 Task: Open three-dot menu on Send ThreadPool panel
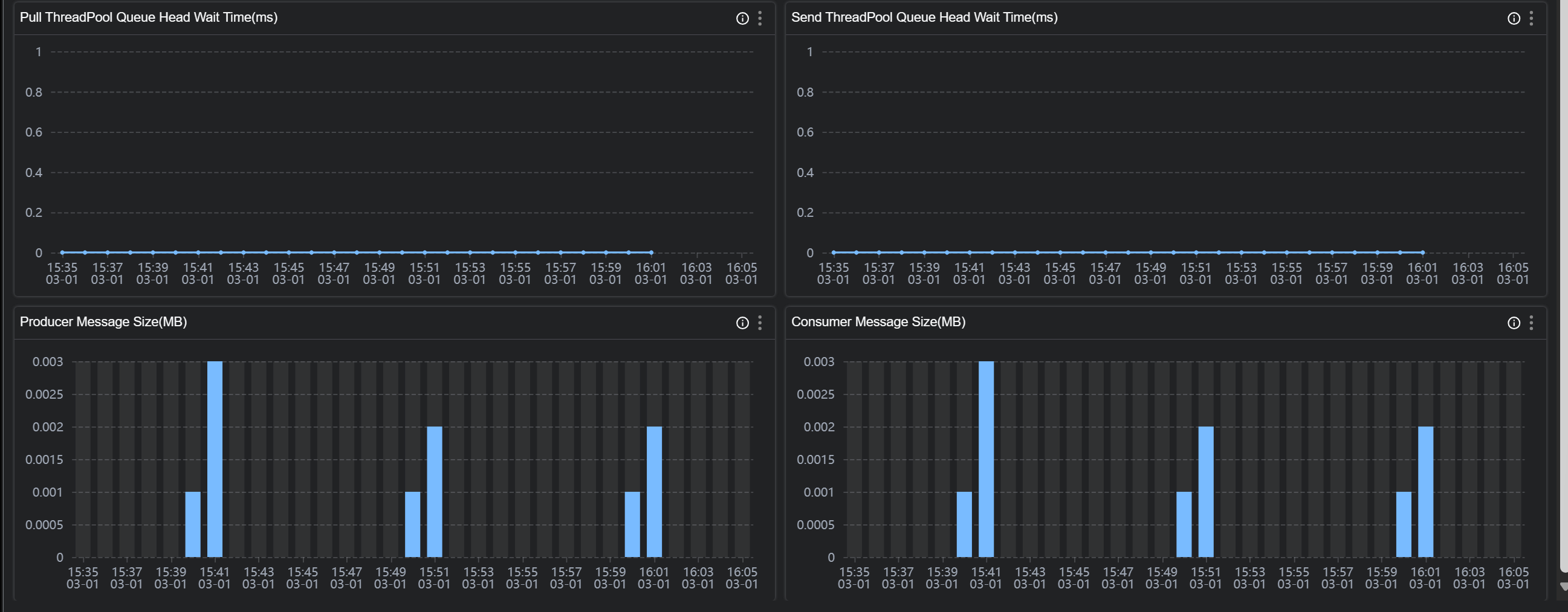(1531, 18)
